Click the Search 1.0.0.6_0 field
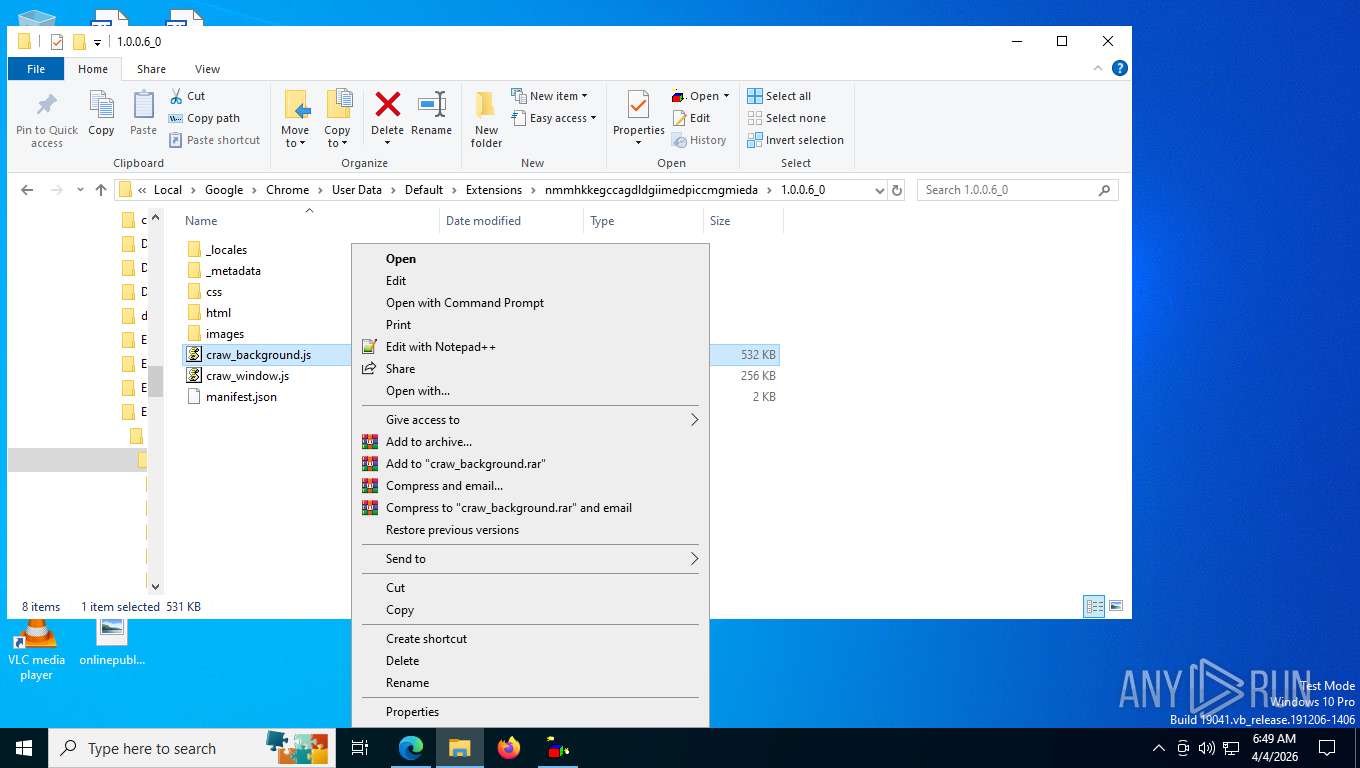1360x768 pixels. pos(1017,190)
